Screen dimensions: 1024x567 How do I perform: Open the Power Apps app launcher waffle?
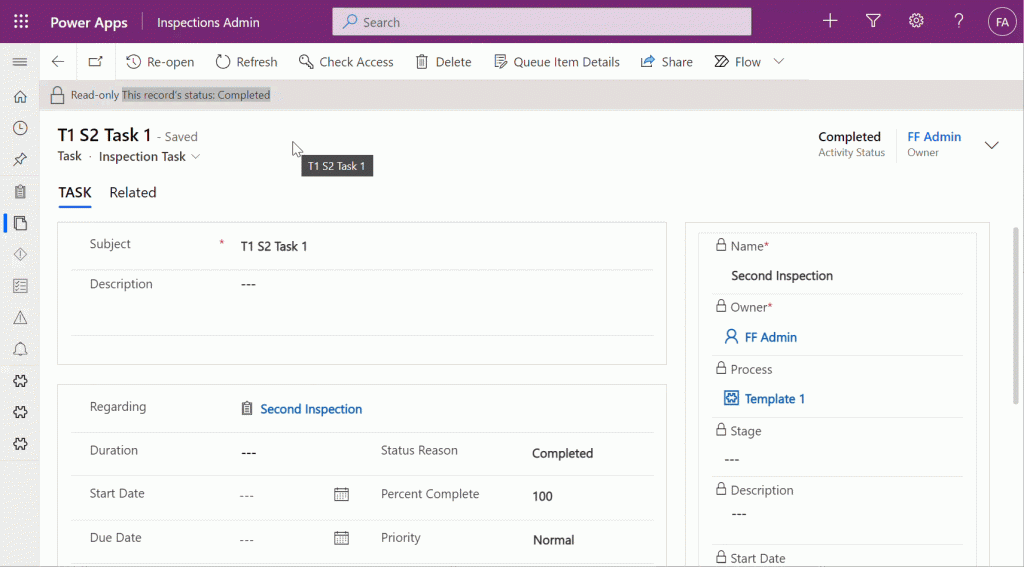[x=21, y=22]
